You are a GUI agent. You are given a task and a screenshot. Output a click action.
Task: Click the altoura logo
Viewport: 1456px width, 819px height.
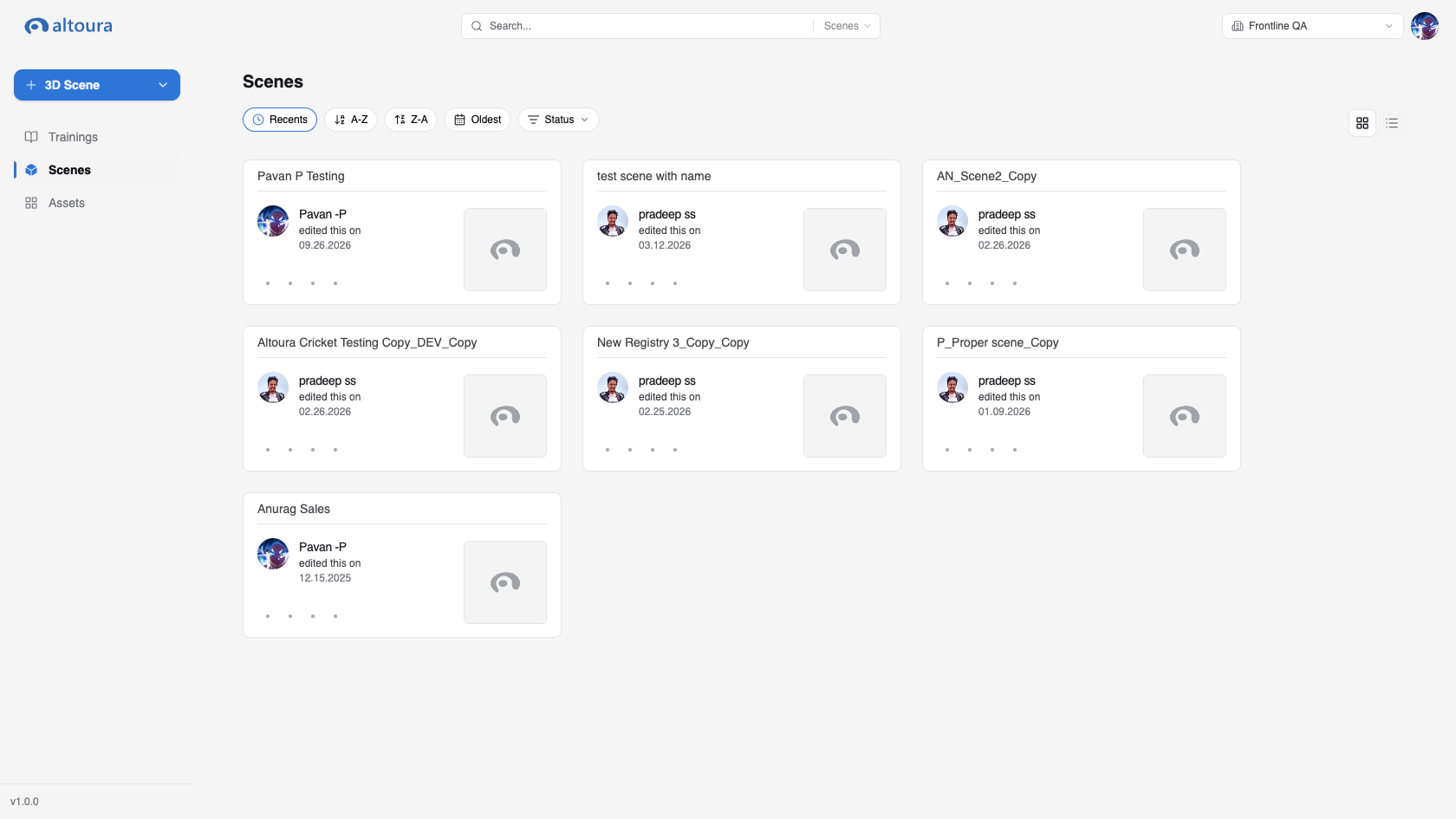point(68,26)
